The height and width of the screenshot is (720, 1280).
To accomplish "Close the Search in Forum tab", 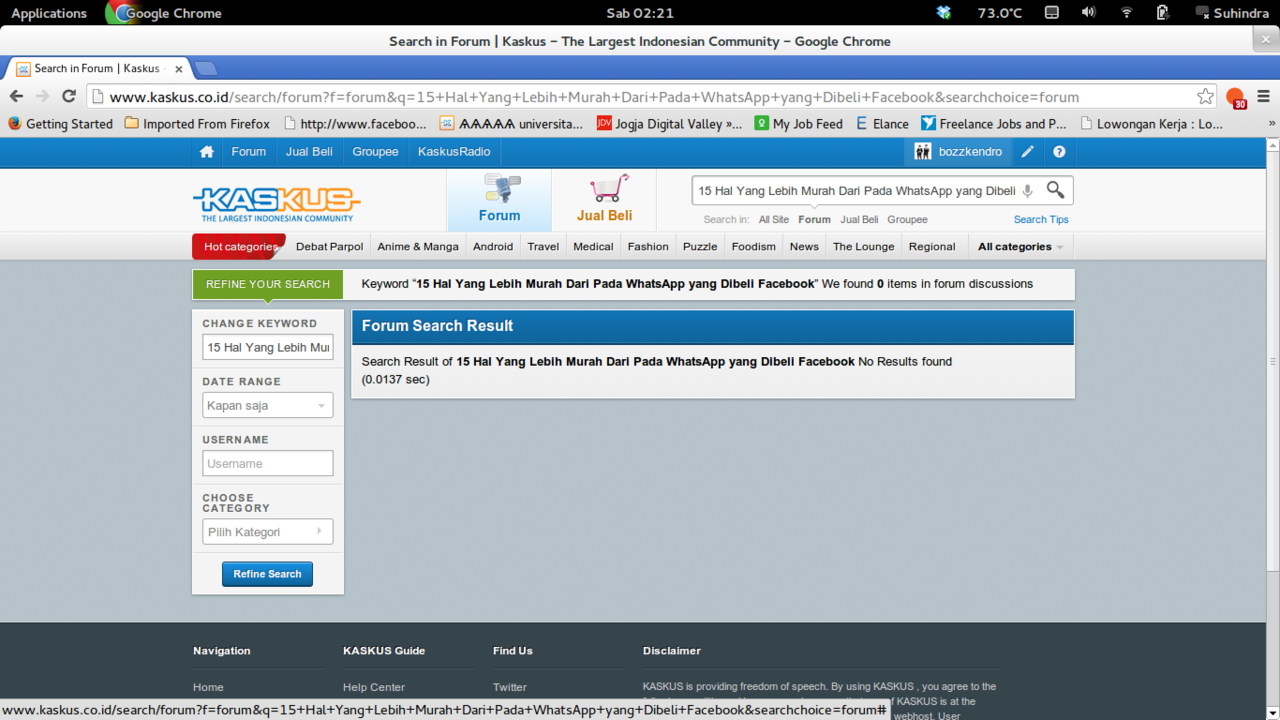I will 179,69.
